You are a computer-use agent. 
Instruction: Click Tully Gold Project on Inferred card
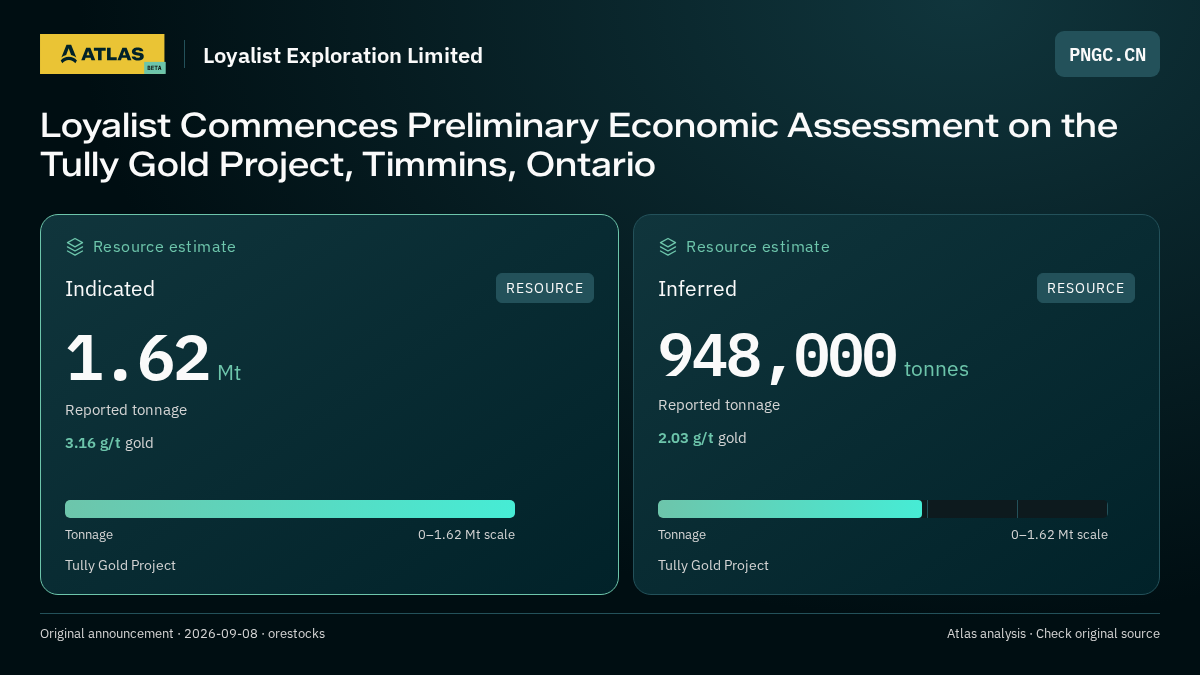coord(713,565)
